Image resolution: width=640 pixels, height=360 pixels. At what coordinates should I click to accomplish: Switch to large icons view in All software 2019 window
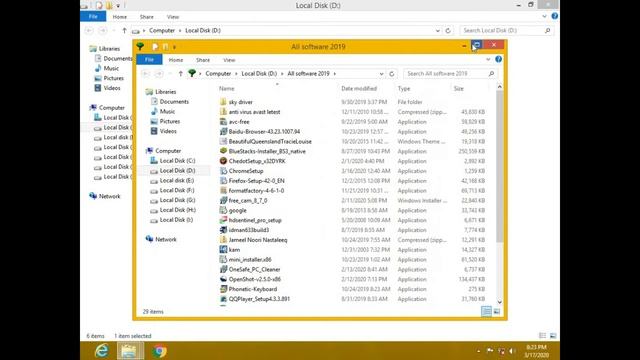pyautogui.click(x=497, y=311)
